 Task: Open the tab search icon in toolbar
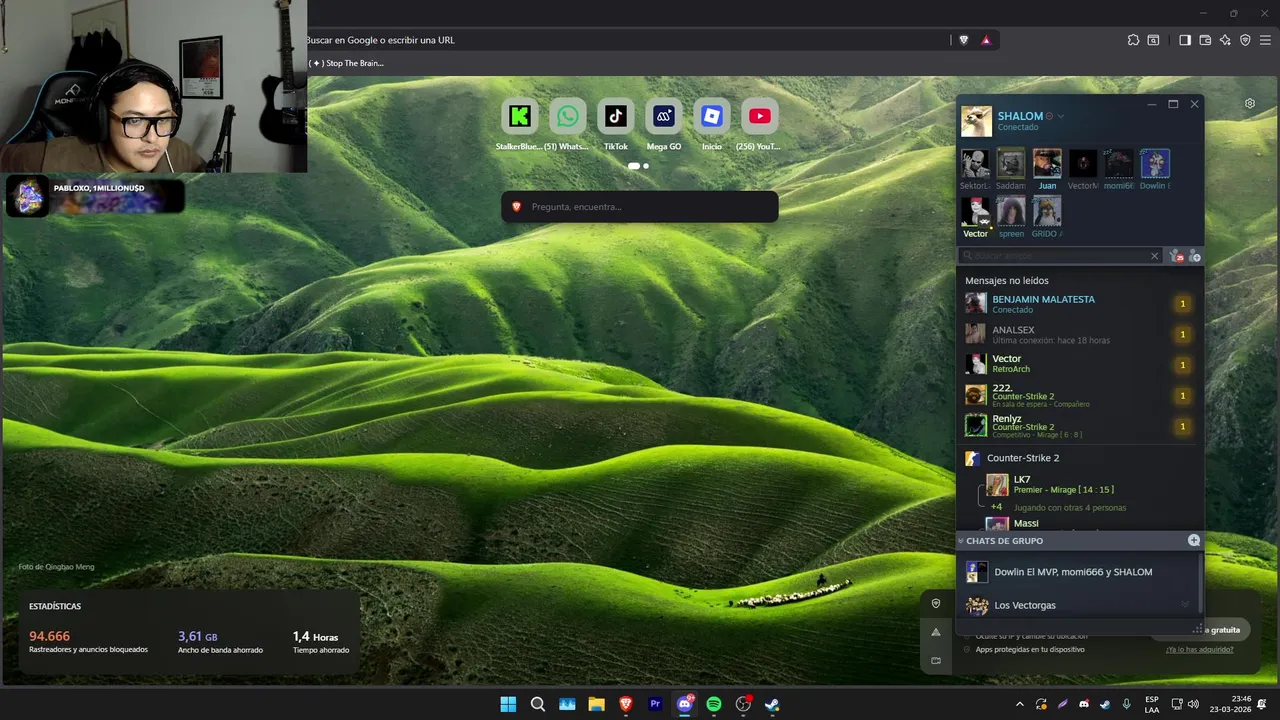[x=1153, y=40]
